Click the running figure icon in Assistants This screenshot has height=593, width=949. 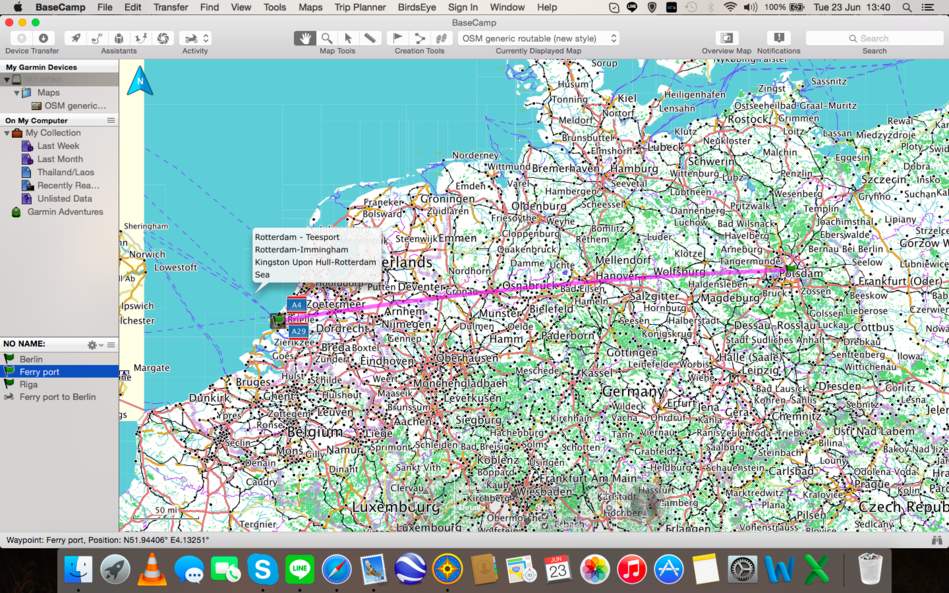[x=140, y=38]
